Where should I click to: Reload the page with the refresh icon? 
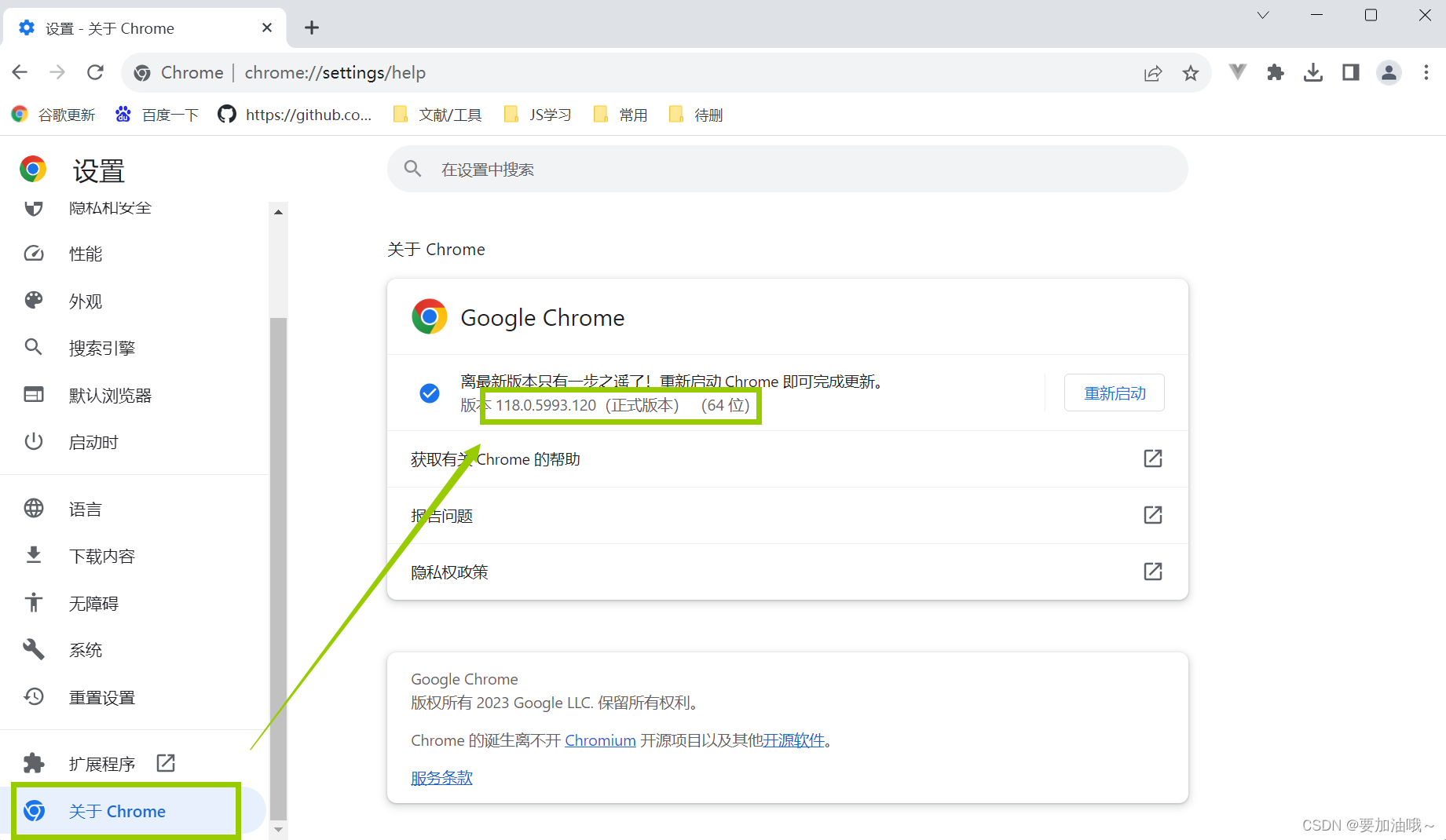(x=95, y=72)
